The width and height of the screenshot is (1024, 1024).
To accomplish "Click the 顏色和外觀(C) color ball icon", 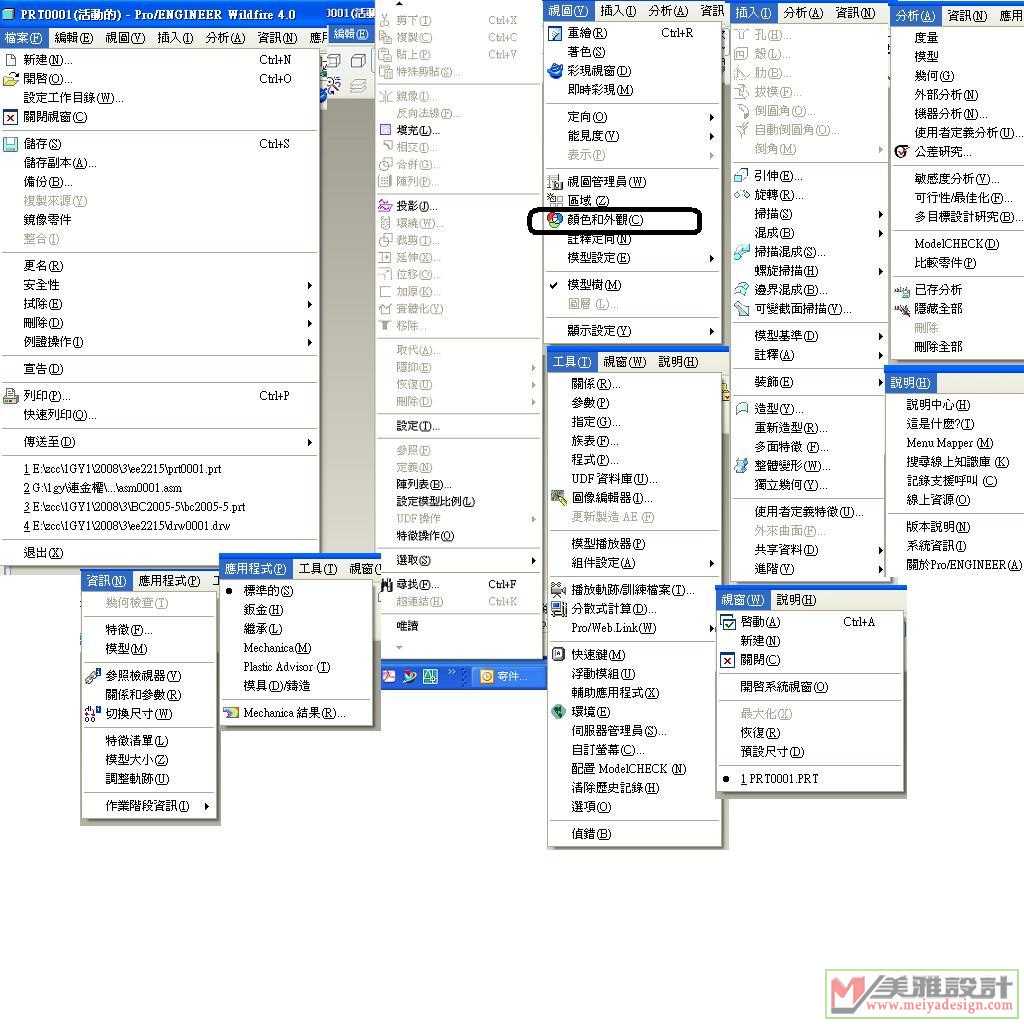I will (x=554, y=220).
